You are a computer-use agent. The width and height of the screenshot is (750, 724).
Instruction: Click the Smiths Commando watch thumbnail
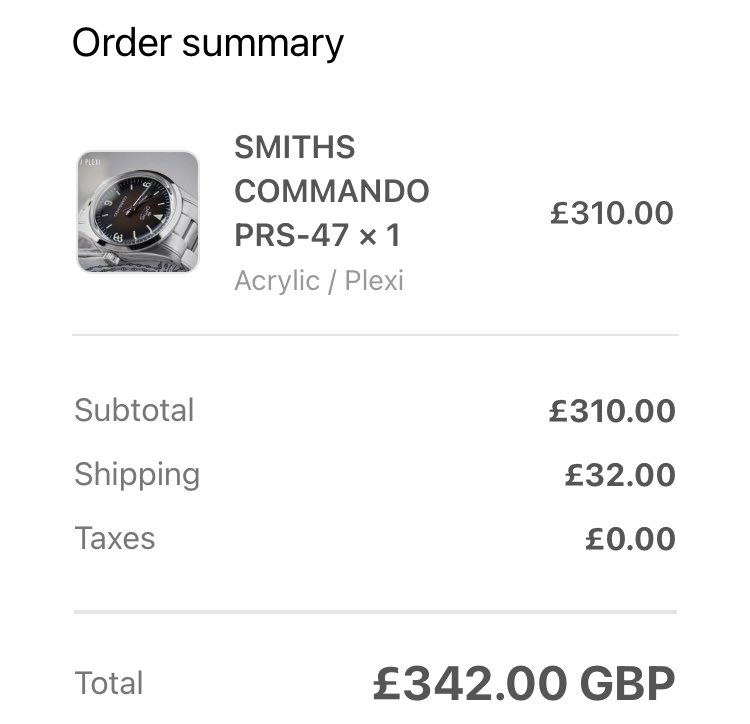pos(138,212)
